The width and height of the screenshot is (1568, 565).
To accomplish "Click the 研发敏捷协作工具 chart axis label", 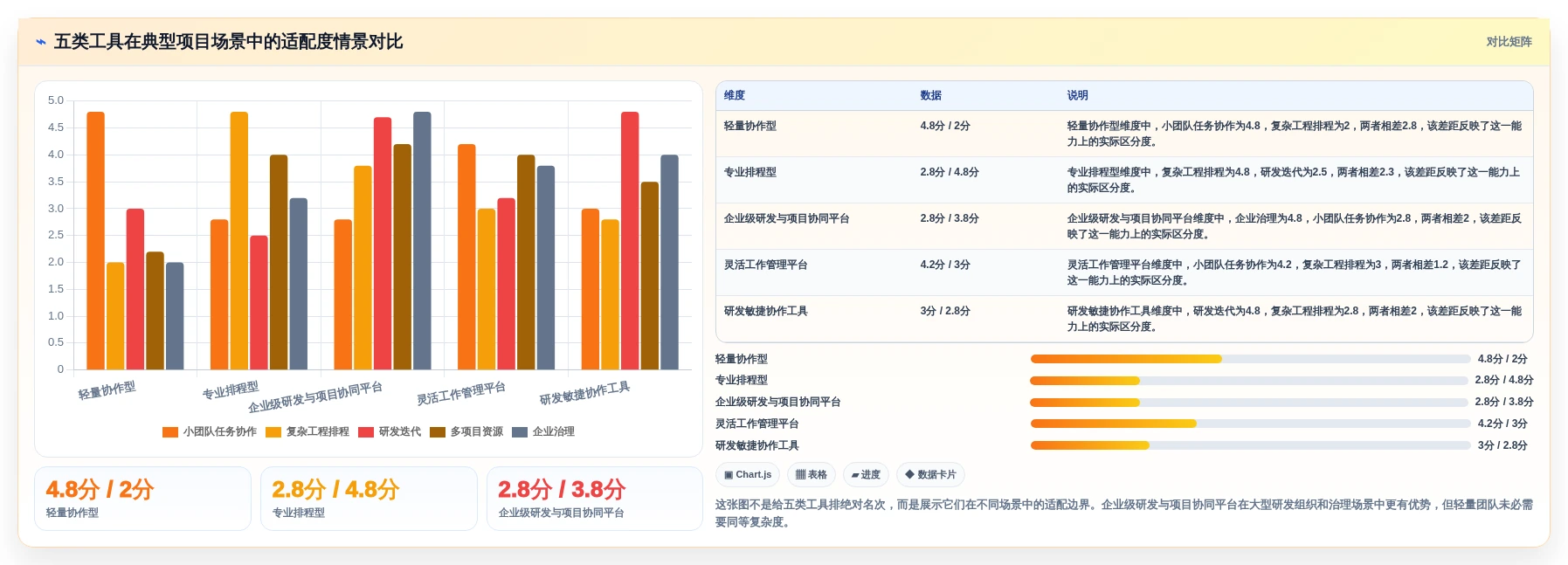I will (584, 393).
